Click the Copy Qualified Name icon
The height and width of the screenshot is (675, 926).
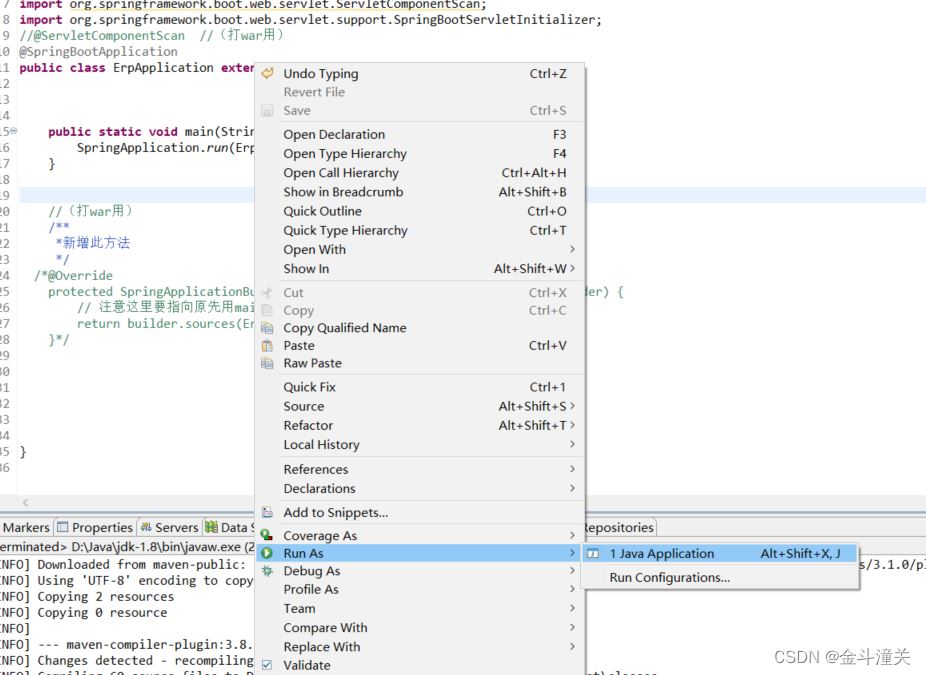pyautogui.click(x=268, y=328)
